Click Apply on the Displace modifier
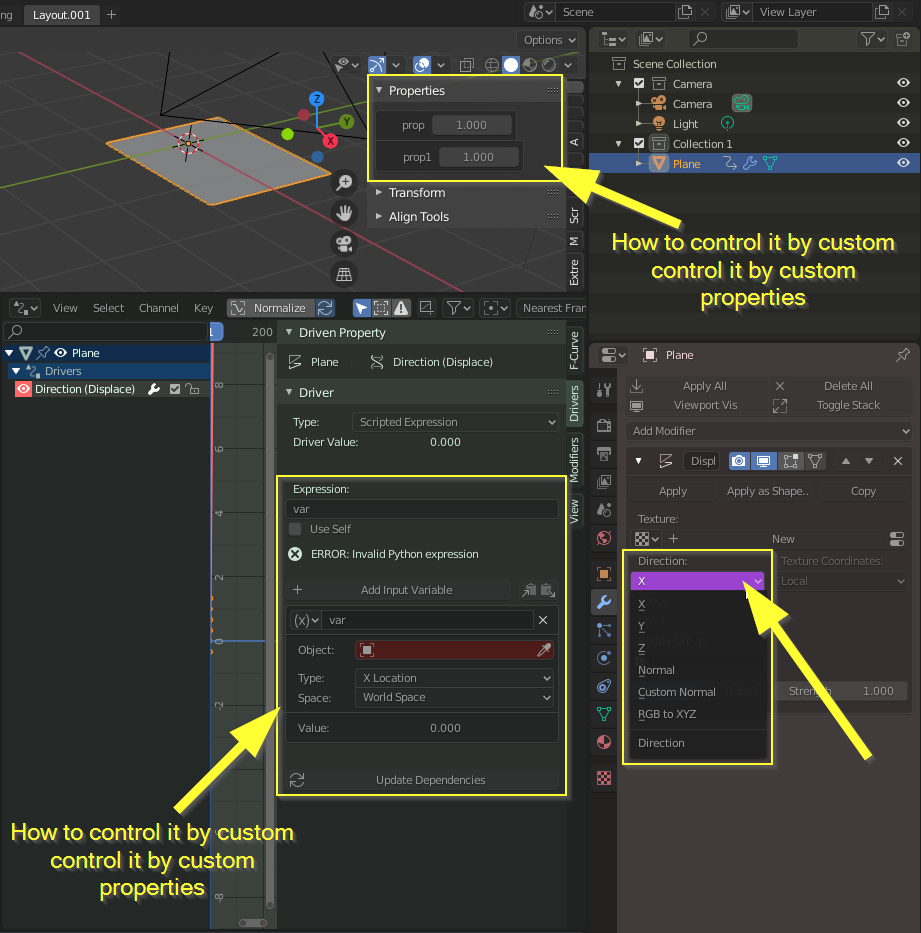This screenshot has width=921, height=933. click(x=672, y=491)
